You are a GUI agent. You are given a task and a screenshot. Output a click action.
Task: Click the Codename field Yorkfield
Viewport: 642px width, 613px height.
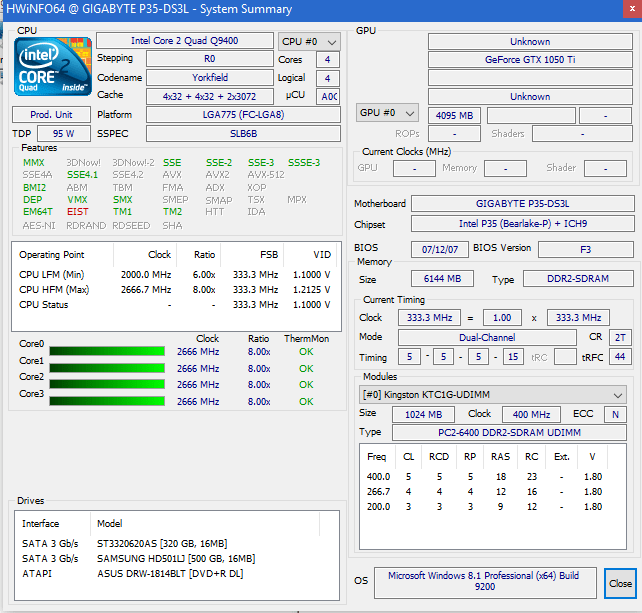[x=210, y=77]
